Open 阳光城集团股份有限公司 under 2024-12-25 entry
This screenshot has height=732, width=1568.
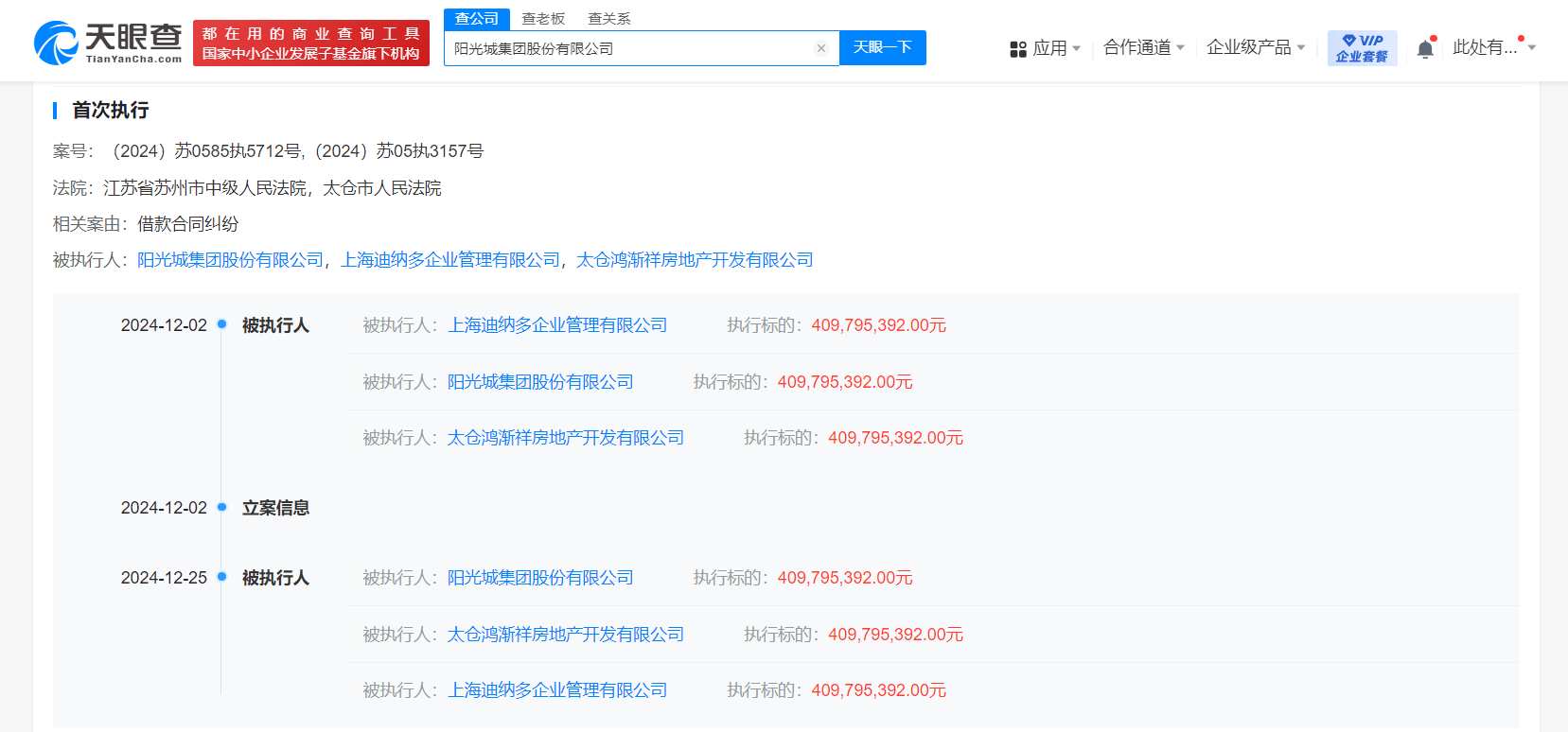[540, 578]
